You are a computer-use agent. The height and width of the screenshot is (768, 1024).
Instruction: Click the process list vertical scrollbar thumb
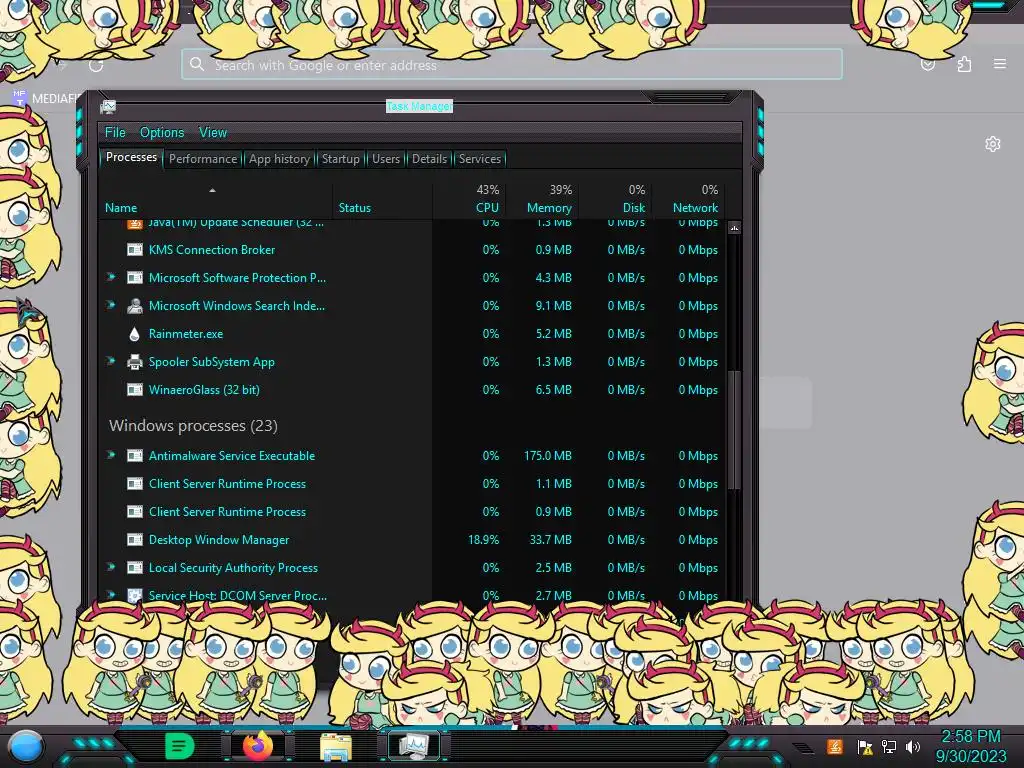(x=734, y=429)
